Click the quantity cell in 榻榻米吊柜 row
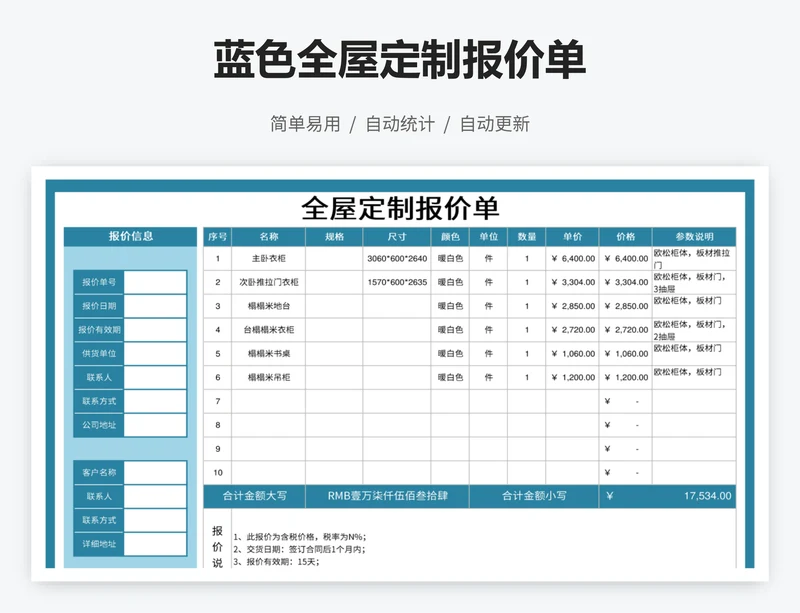The height and width of the screenshot is (613, 800). click(x=527, y=378)
